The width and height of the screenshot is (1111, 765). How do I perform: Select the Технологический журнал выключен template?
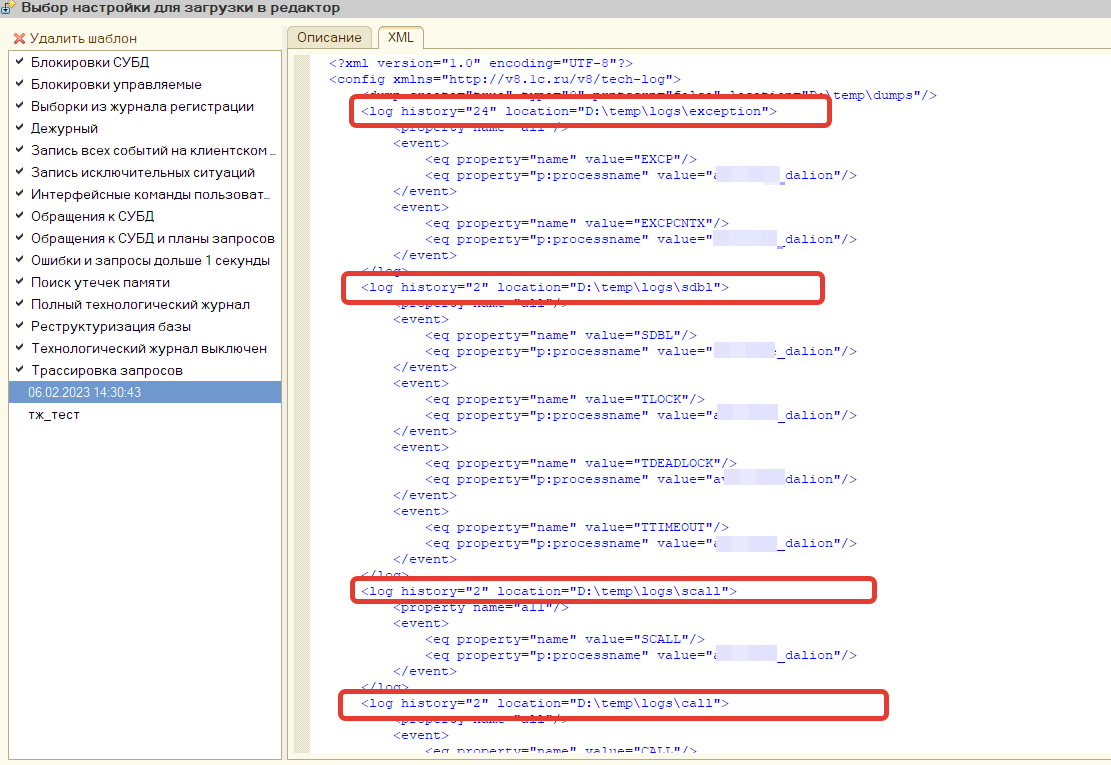pos(148,348)
